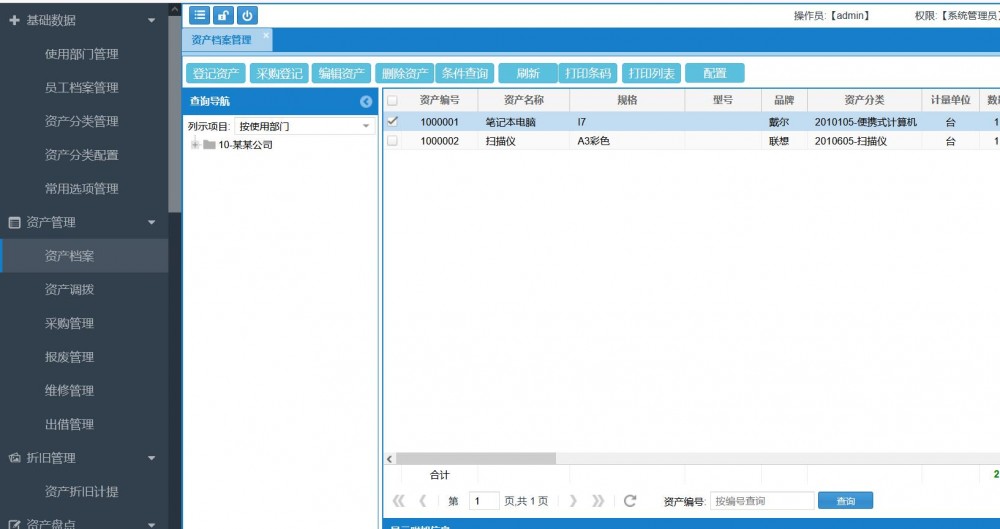
Task: Collapse the 基础数据 sidebar section
Action: pos(152,20)
